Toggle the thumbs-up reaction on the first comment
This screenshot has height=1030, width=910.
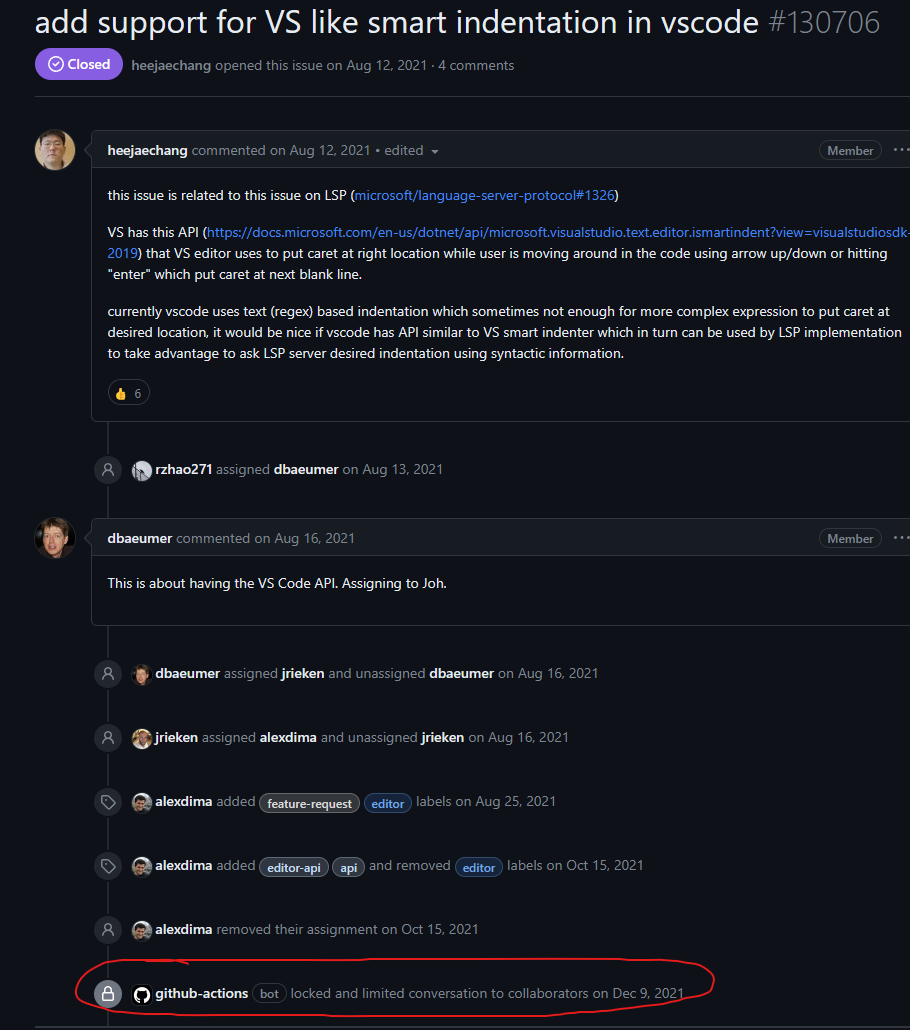click(x=128, y=392)
